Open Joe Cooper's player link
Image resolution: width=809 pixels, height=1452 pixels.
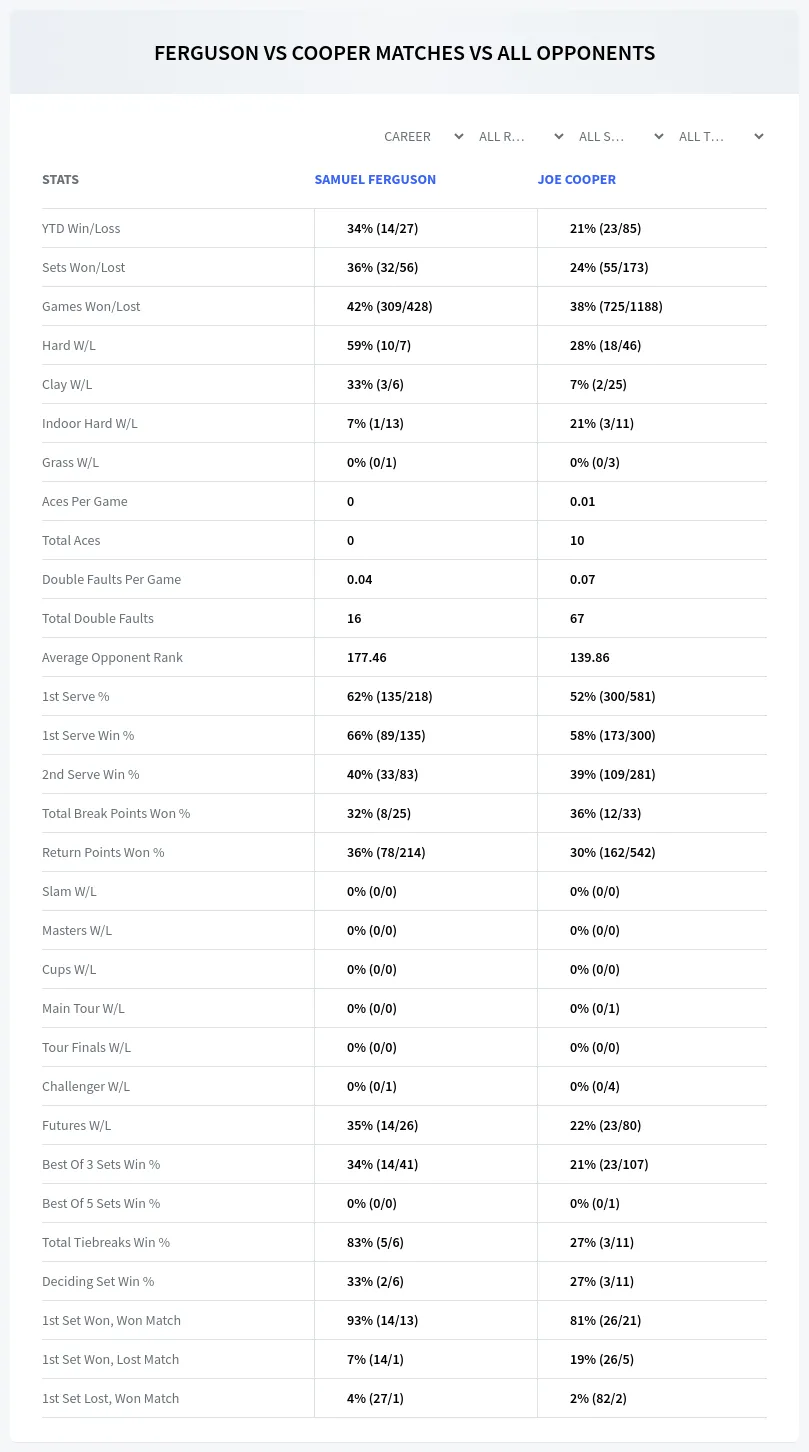(577, 179)
